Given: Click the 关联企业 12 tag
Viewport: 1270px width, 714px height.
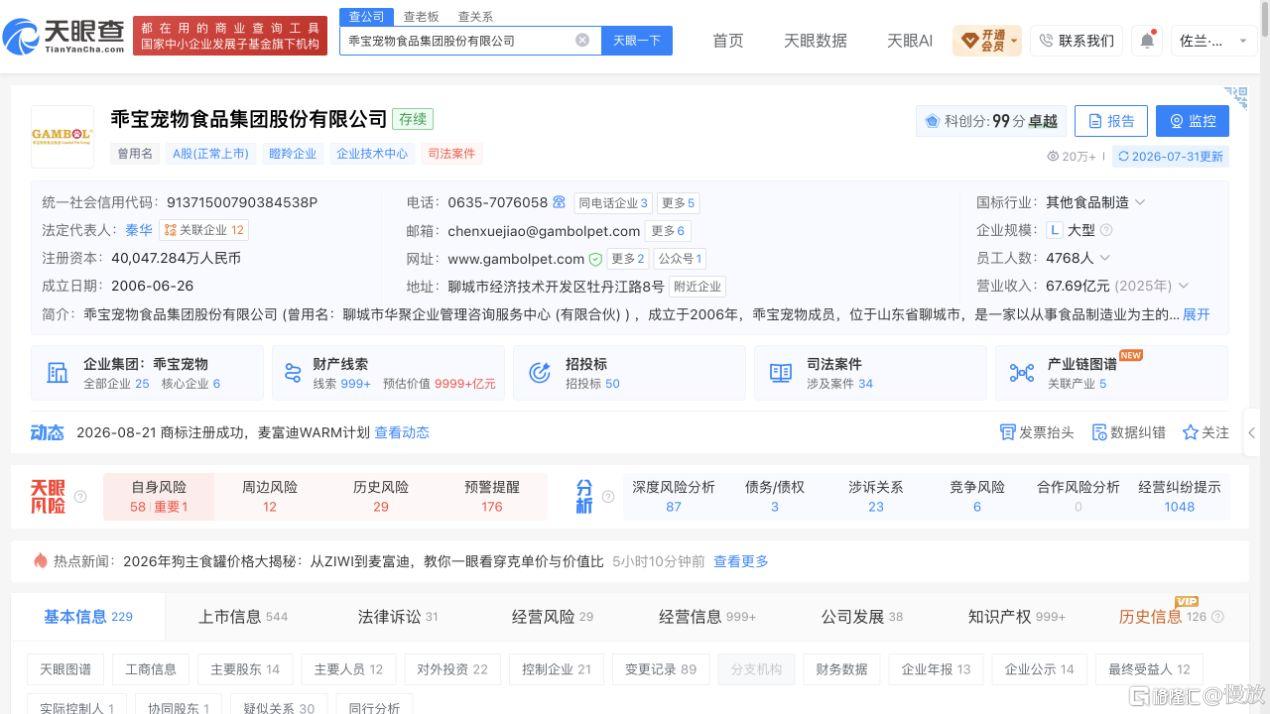Looking at the screenshot, I should tap(204, 230).
